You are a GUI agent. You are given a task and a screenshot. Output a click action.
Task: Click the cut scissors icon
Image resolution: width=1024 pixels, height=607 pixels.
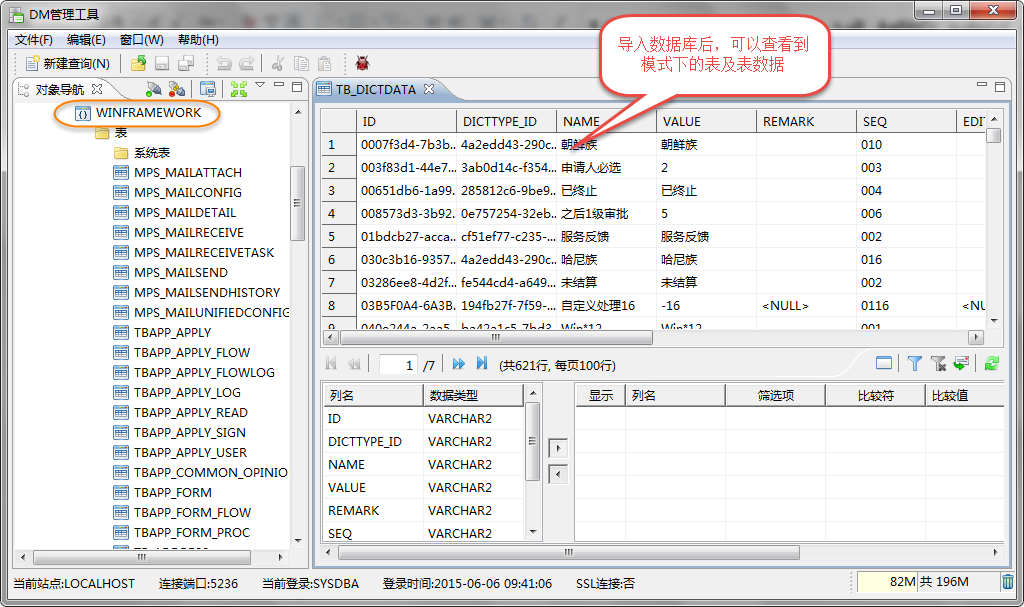pos(278,63)
